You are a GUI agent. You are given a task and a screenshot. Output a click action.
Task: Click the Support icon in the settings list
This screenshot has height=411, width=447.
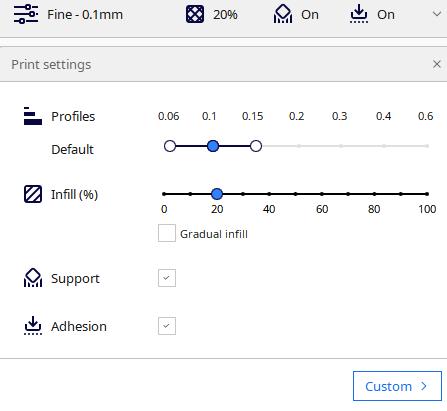point(33,278)
